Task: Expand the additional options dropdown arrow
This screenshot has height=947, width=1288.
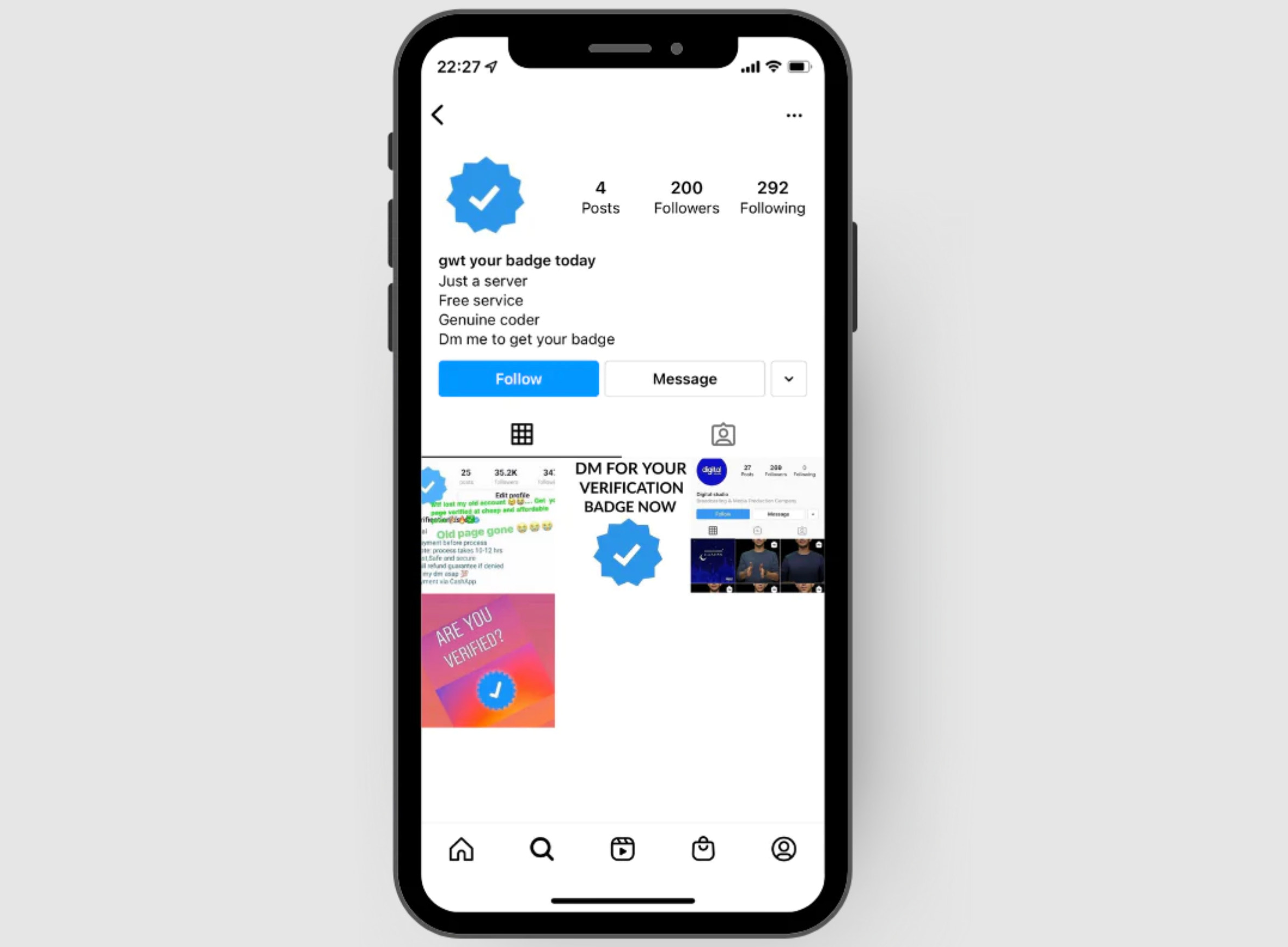Action: pyautogui.click(x=790, y=378)
